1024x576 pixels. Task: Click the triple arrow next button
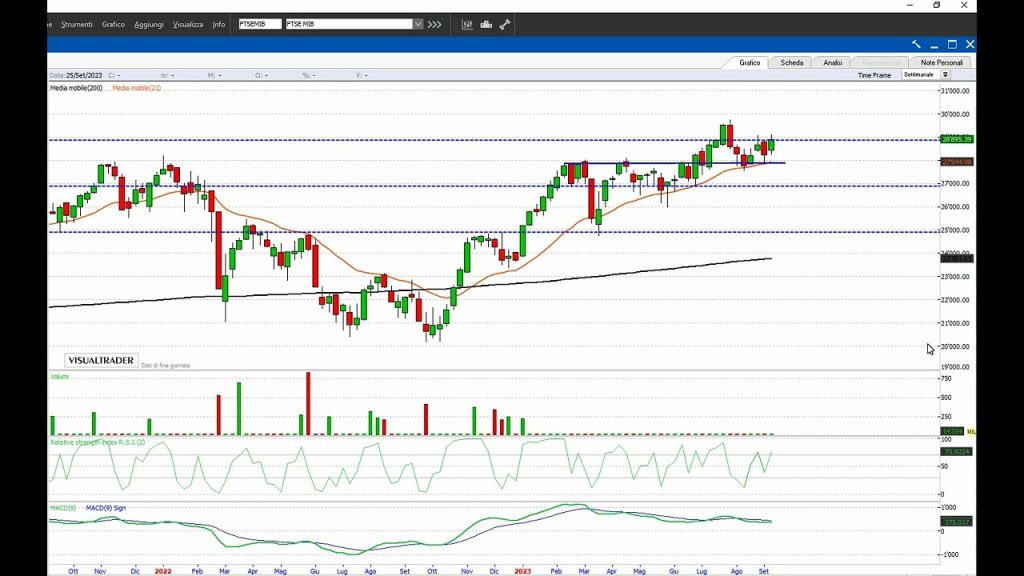tap(434, 24)
